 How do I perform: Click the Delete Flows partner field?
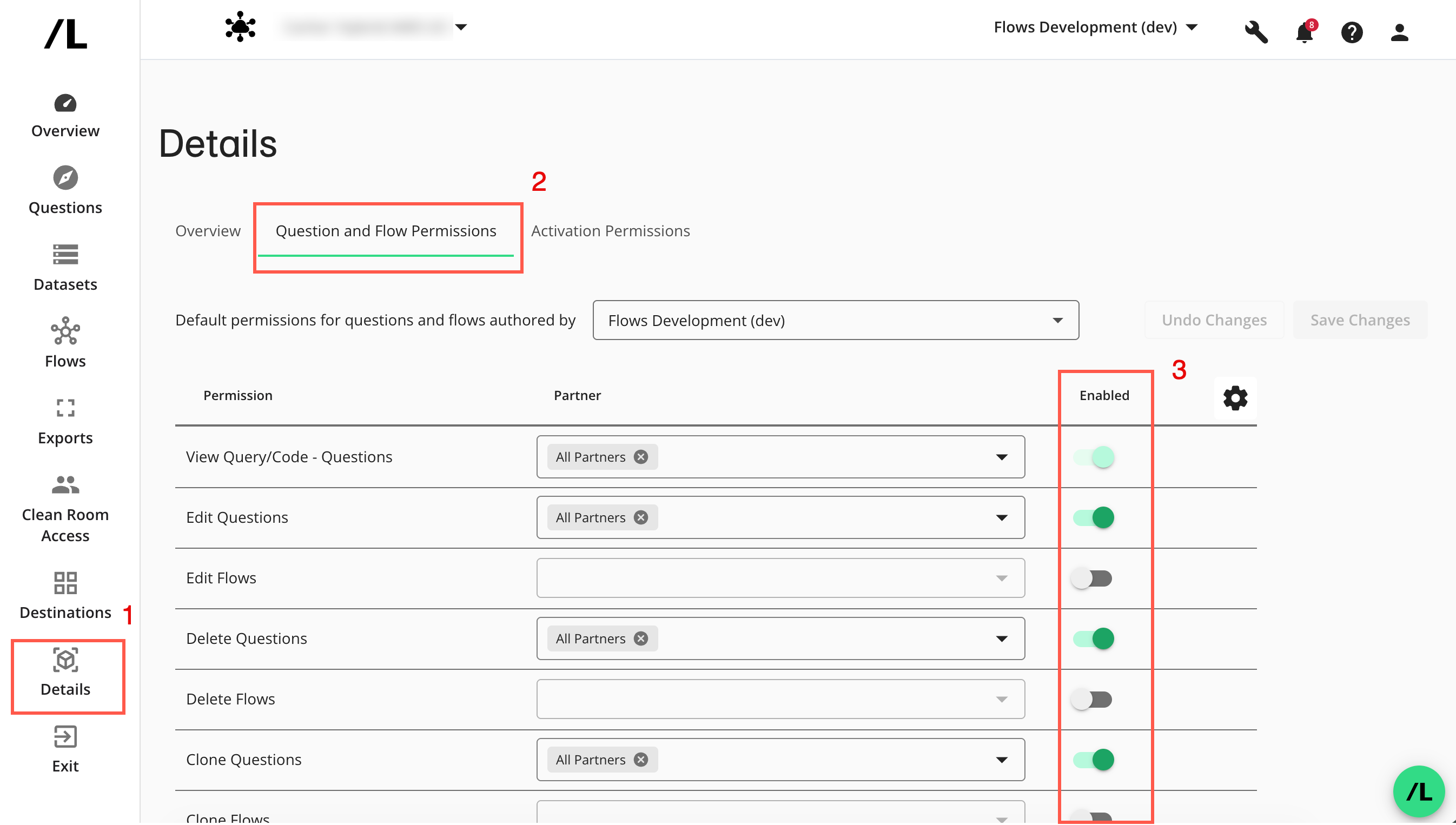pos(780,700)
